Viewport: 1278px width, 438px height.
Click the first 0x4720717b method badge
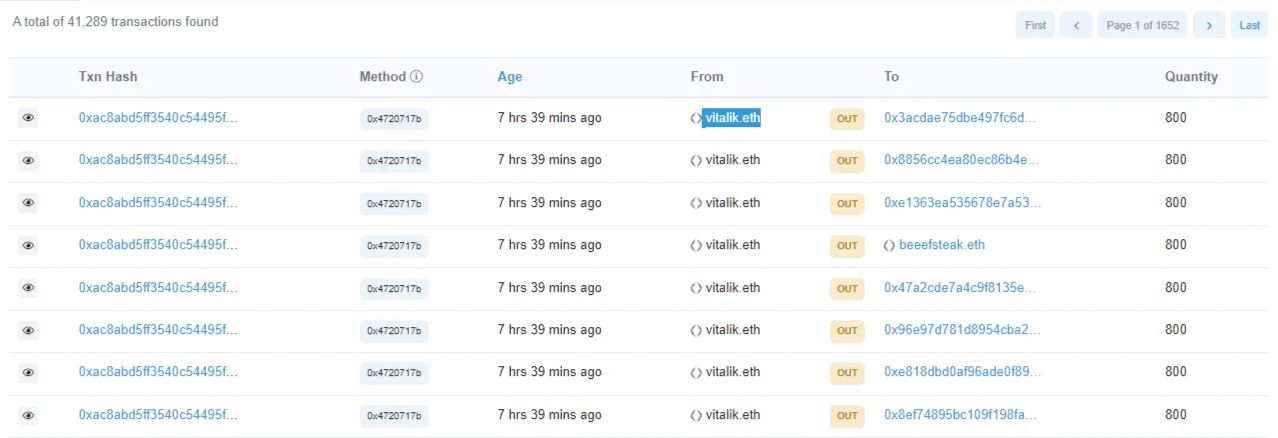tap(394, 119)
